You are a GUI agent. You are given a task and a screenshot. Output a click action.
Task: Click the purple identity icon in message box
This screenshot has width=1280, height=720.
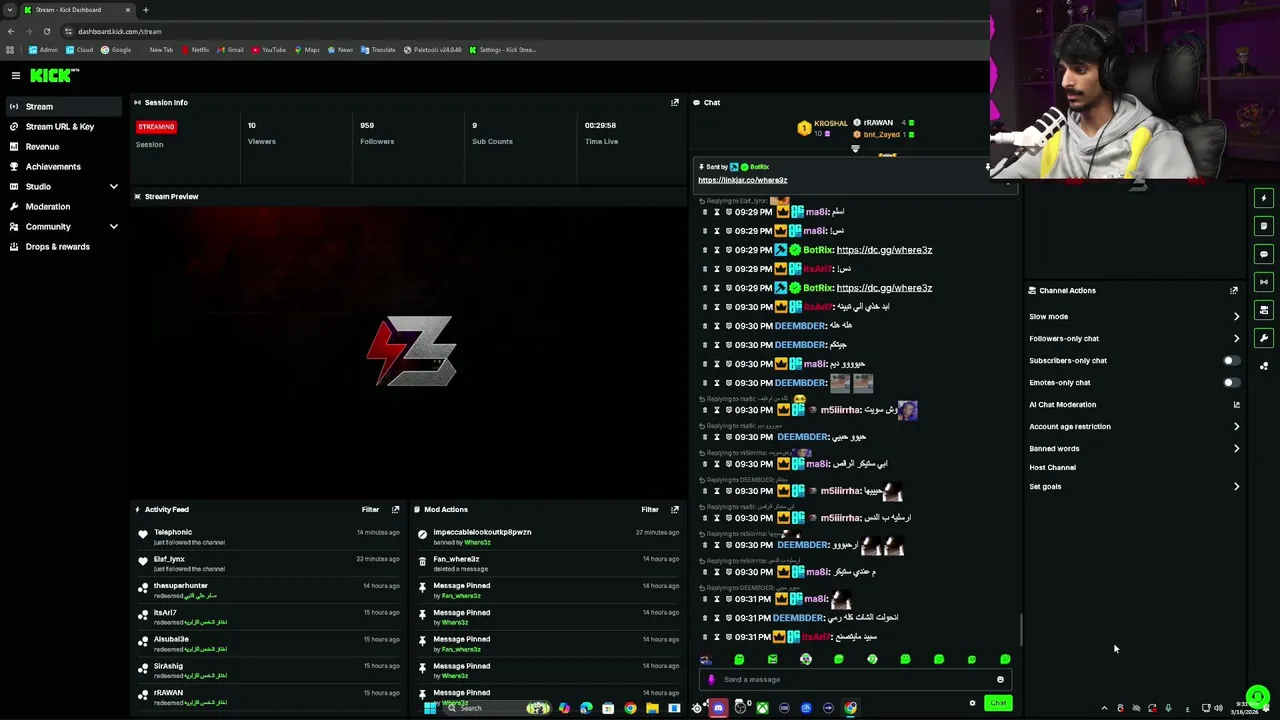712,680
